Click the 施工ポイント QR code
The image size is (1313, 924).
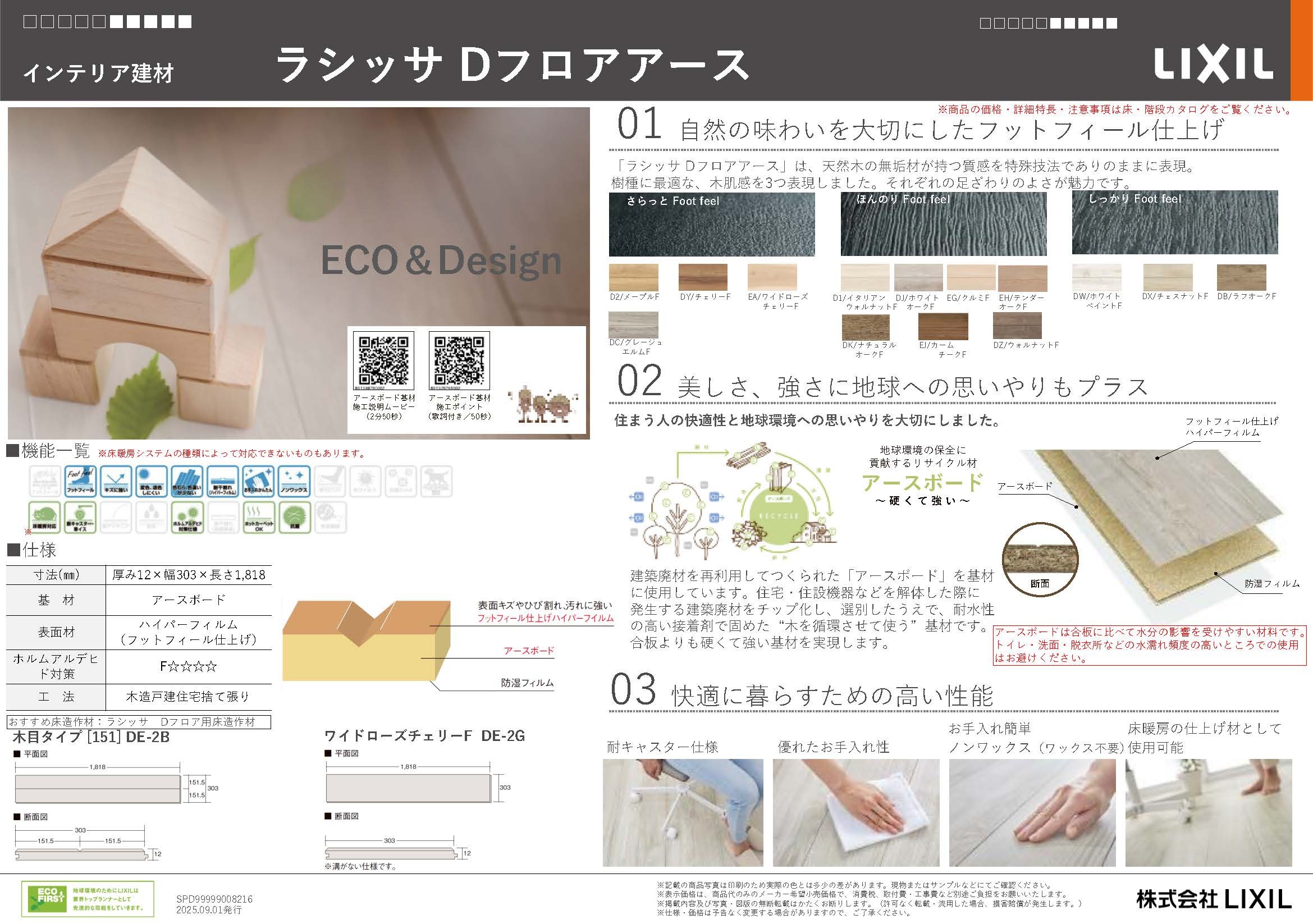pos(459,360)
